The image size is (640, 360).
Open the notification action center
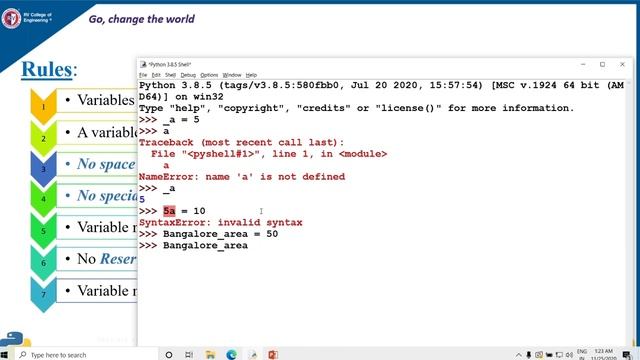pos(627,355)
